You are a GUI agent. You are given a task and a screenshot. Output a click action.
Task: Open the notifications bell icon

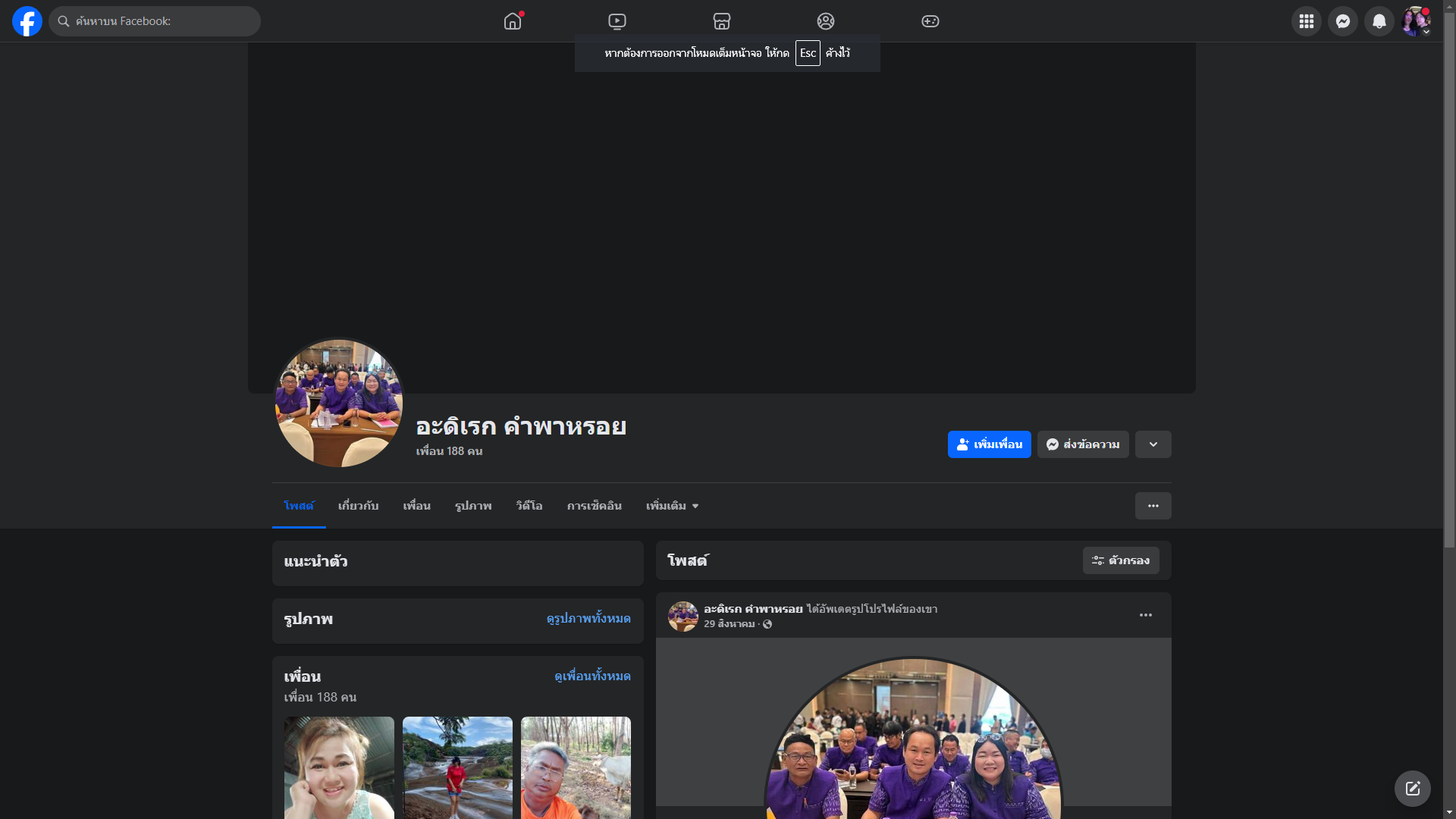1379,21
